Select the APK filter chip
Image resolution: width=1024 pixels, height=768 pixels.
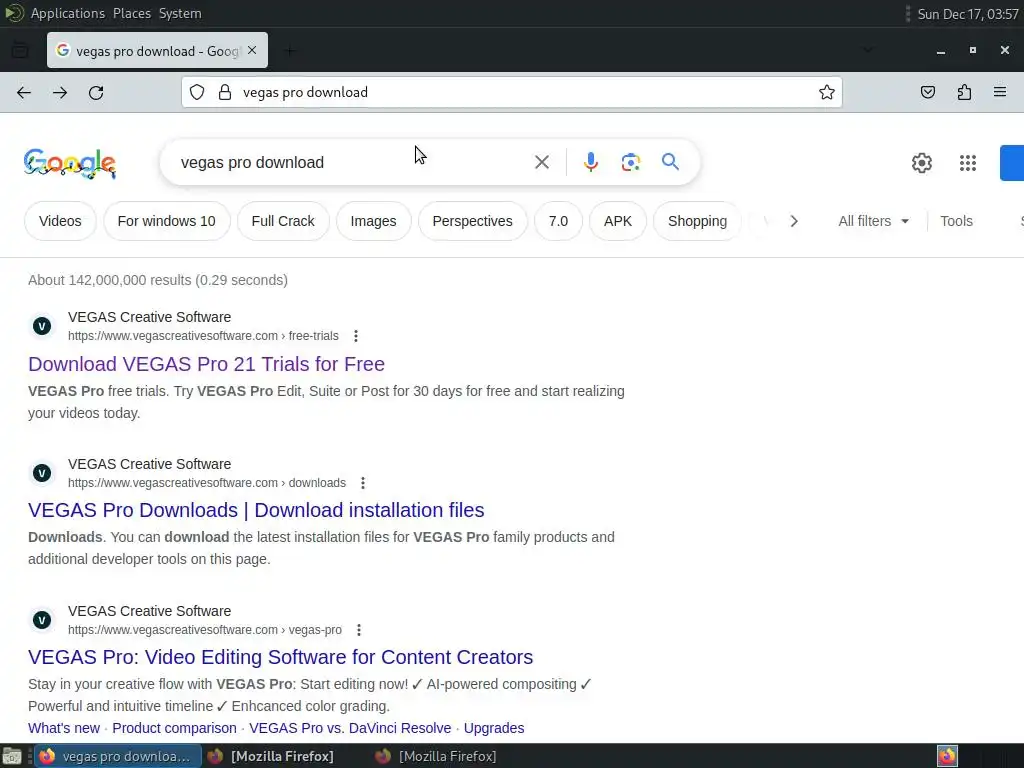[618, 221]
